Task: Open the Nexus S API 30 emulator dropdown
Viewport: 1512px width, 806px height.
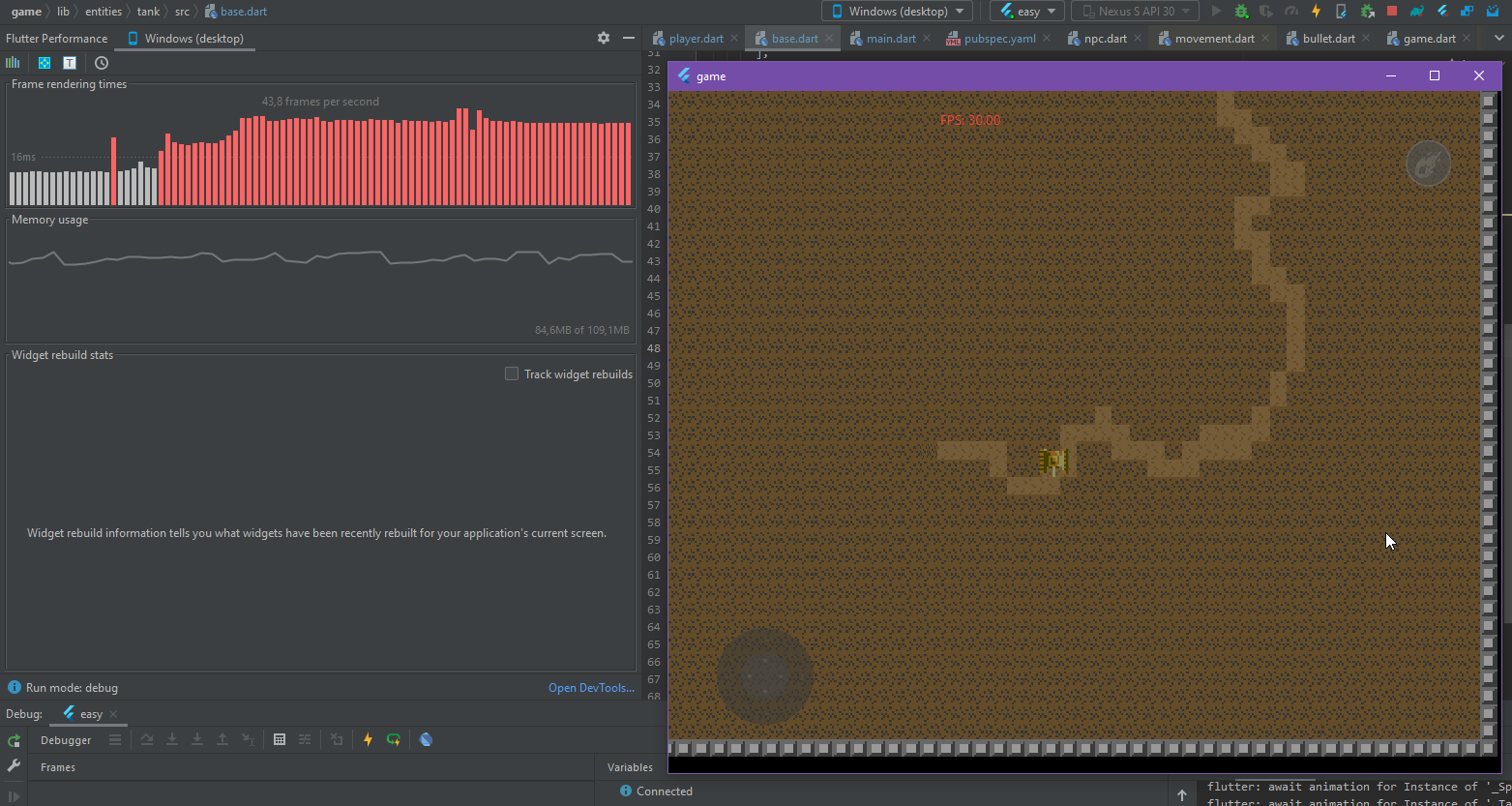Action: [1135, 12]
